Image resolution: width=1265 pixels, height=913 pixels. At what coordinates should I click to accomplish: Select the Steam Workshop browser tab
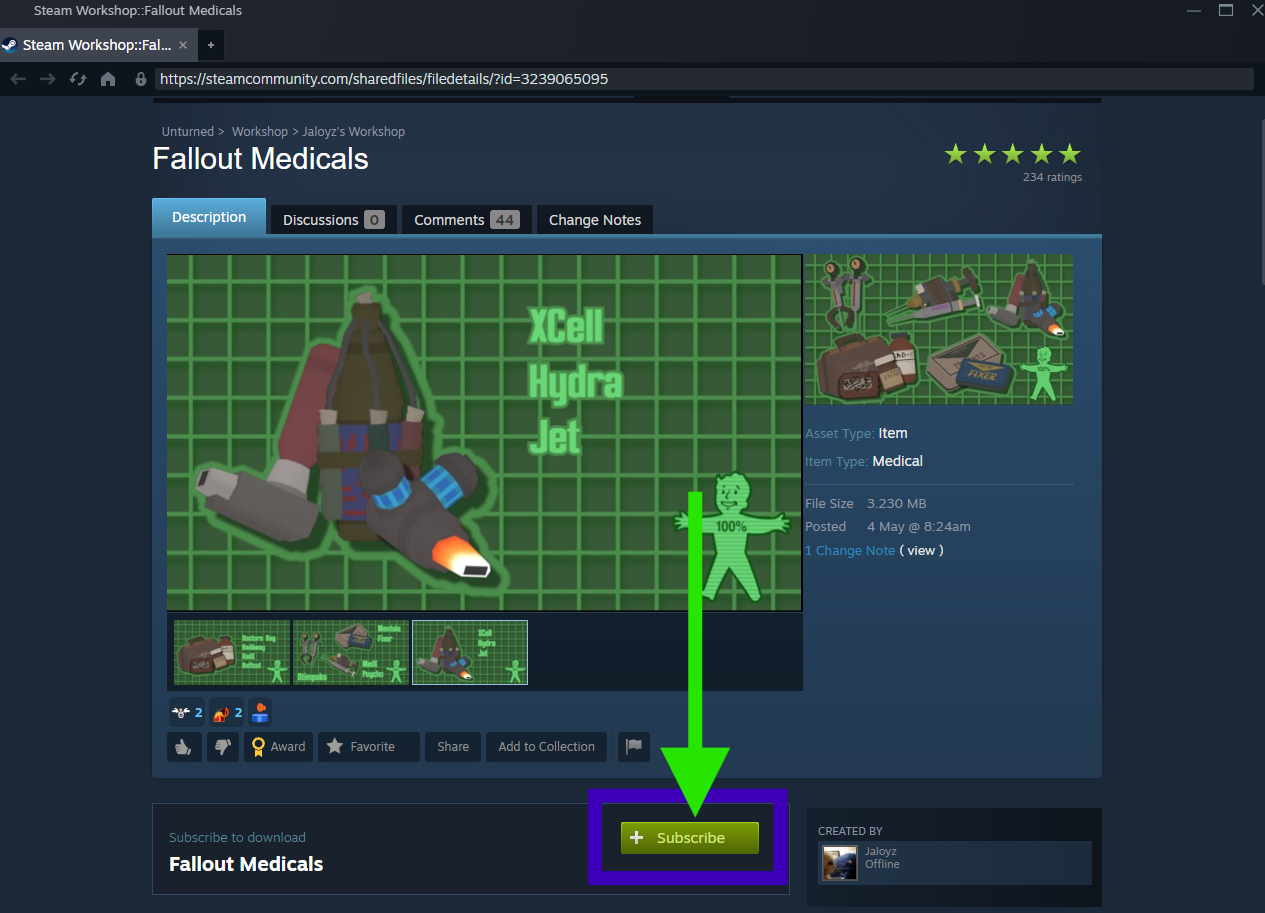98,45
